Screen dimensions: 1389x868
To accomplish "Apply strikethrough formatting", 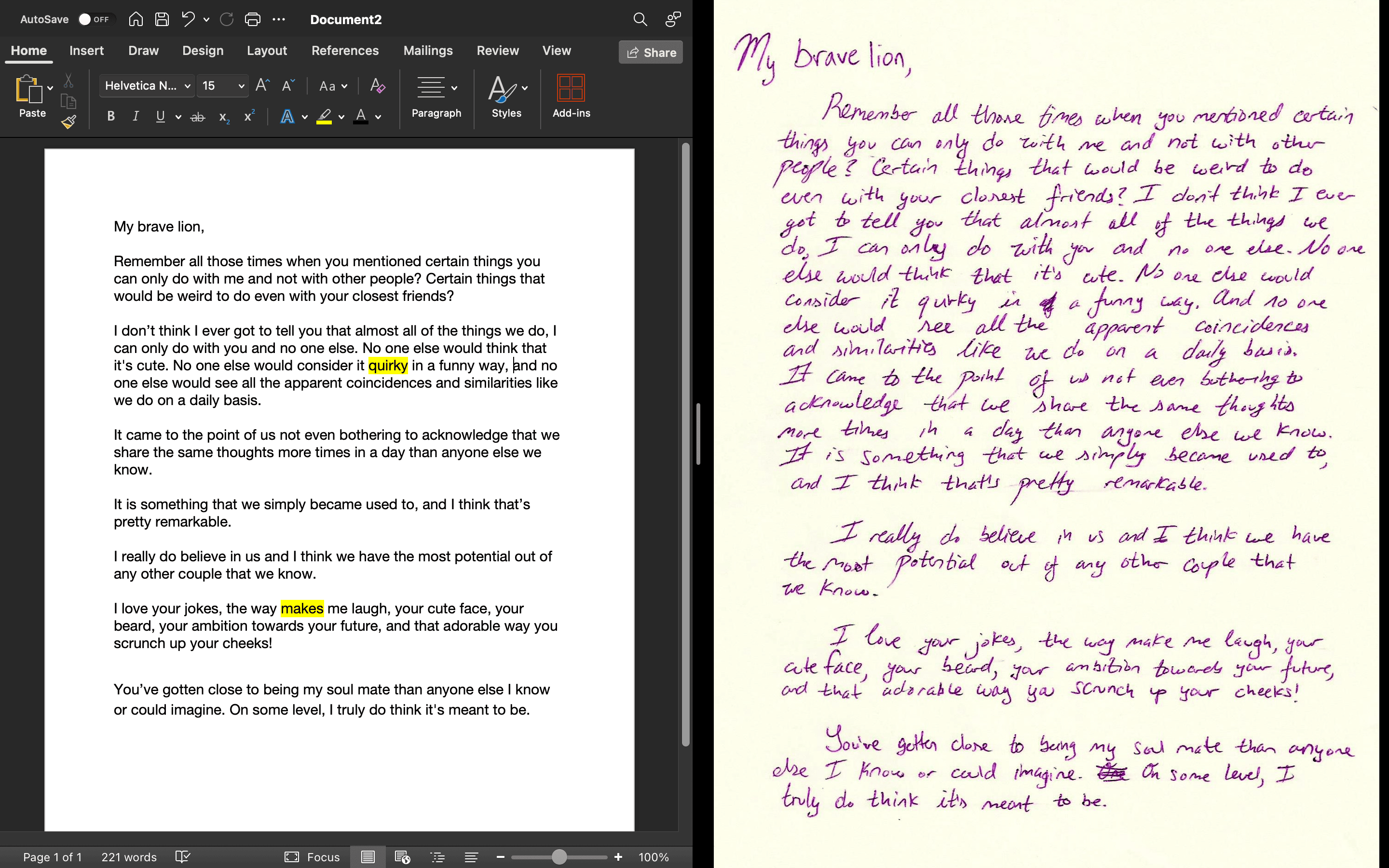I will pyautogui.click(x=197, y=117).
